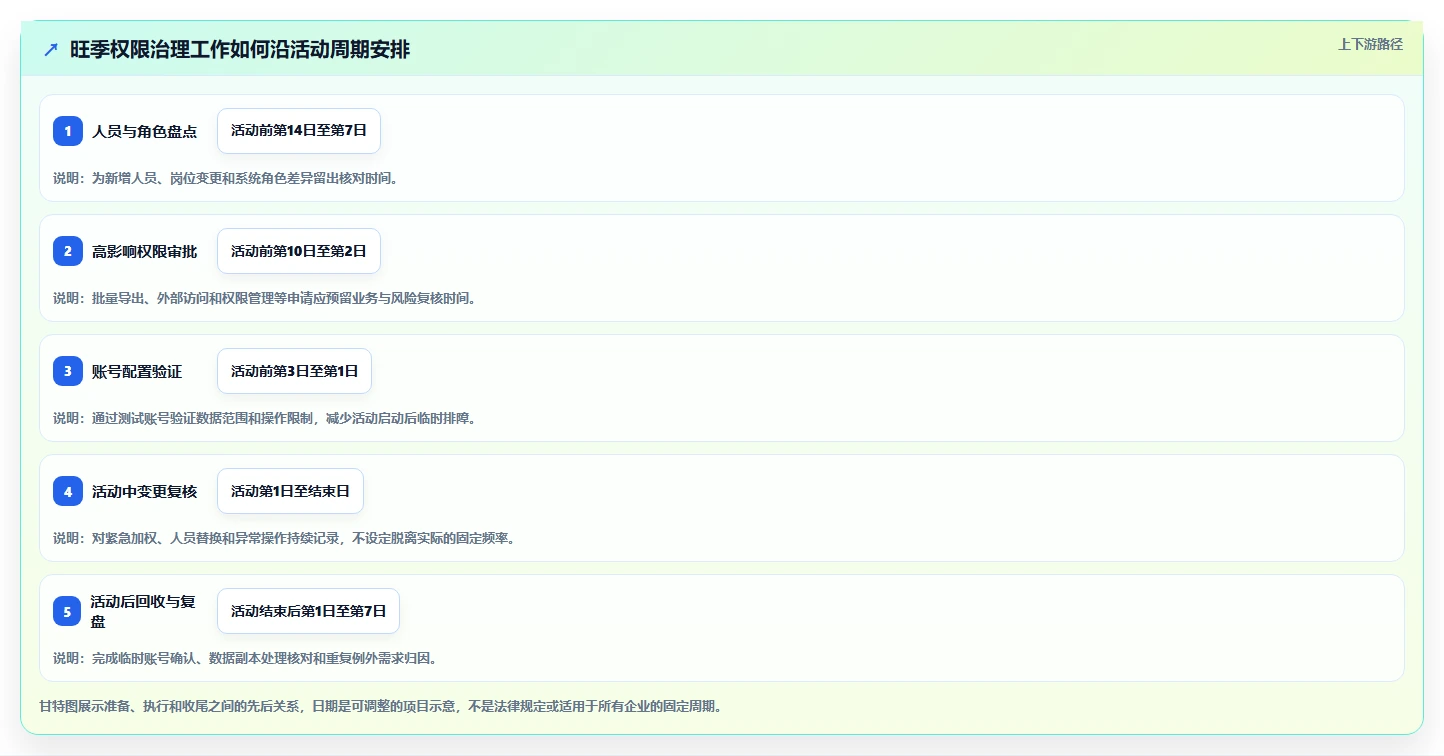Click the main title 旺季权限治理工作如何沿活动周期安排
This screenshot has width=1444, height=756.
click(240, 50)
